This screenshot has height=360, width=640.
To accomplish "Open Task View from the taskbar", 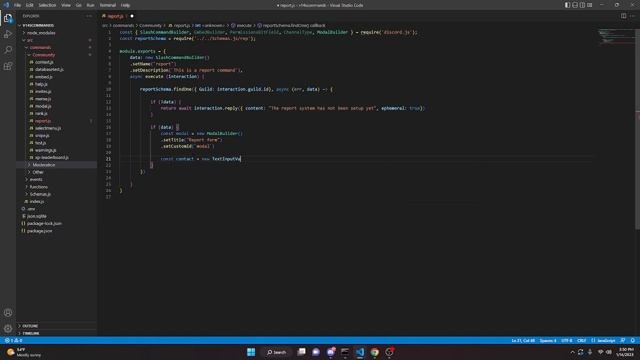I will point(301,352).
